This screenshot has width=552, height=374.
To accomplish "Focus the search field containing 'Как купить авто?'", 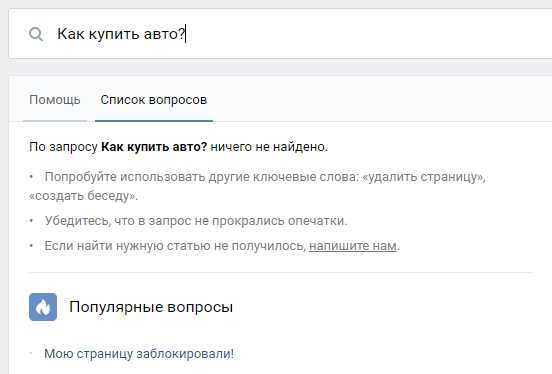I will 280,34.
